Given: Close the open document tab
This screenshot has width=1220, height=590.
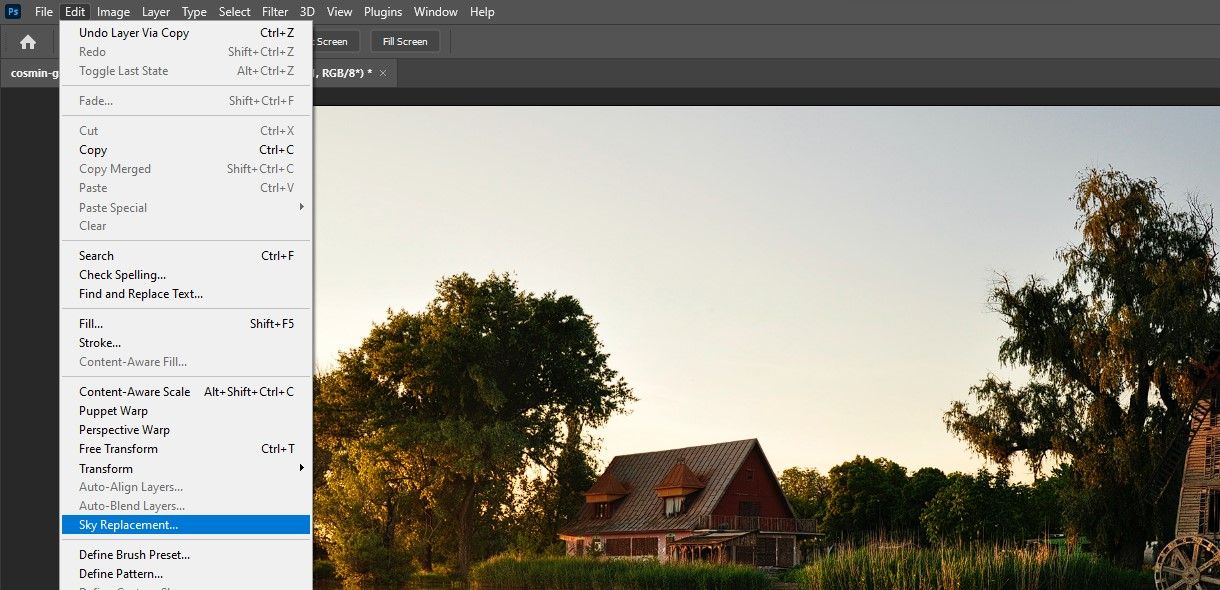Looking at the screenshot, I should 383,73.
